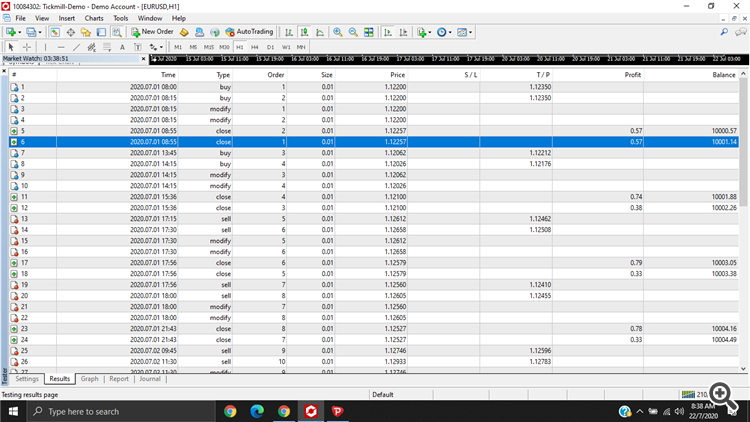
Task: Toggle the Strategy Tester icon
Action: point(117,32)
